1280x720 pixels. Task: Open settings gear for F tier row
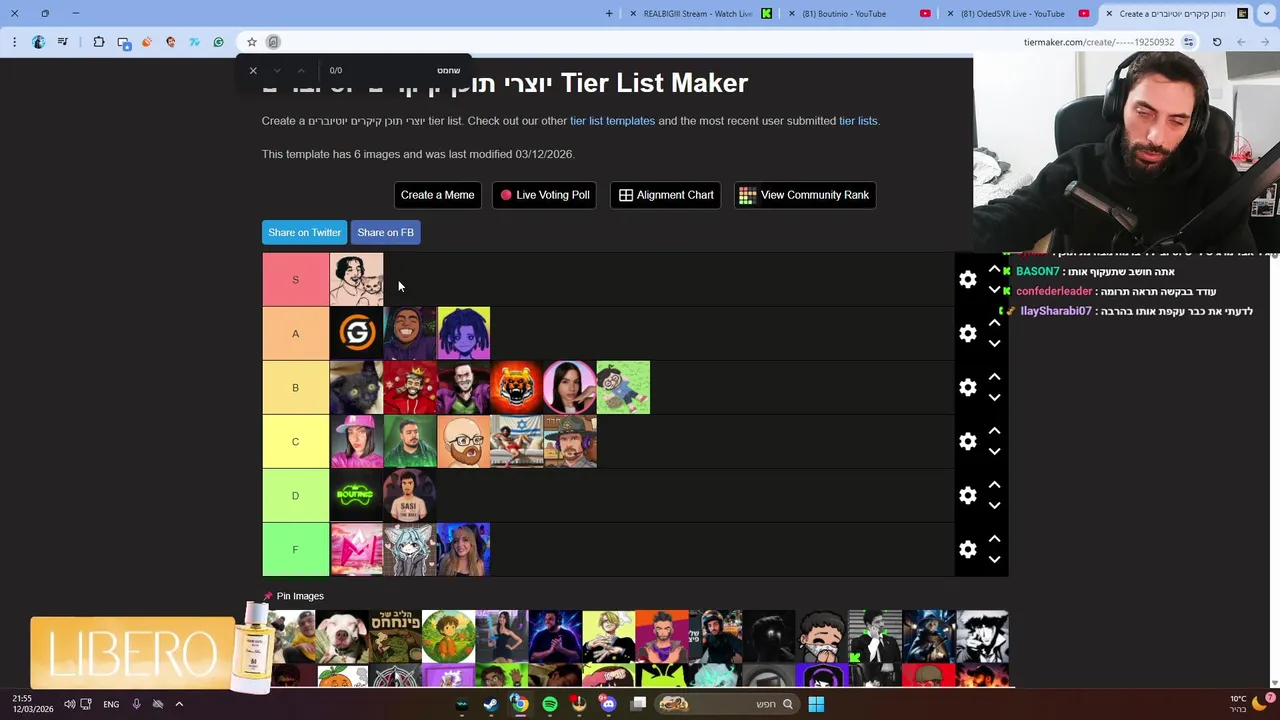[967, 549]
